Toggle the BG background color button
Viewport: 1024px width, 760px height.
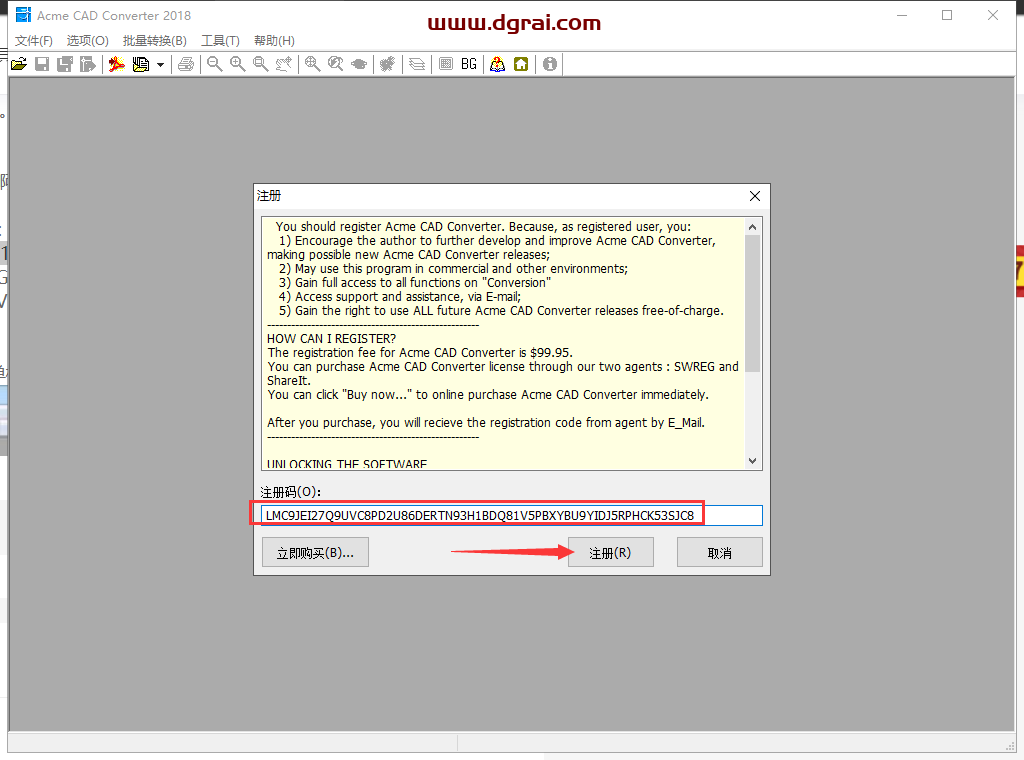pos(469,64)
